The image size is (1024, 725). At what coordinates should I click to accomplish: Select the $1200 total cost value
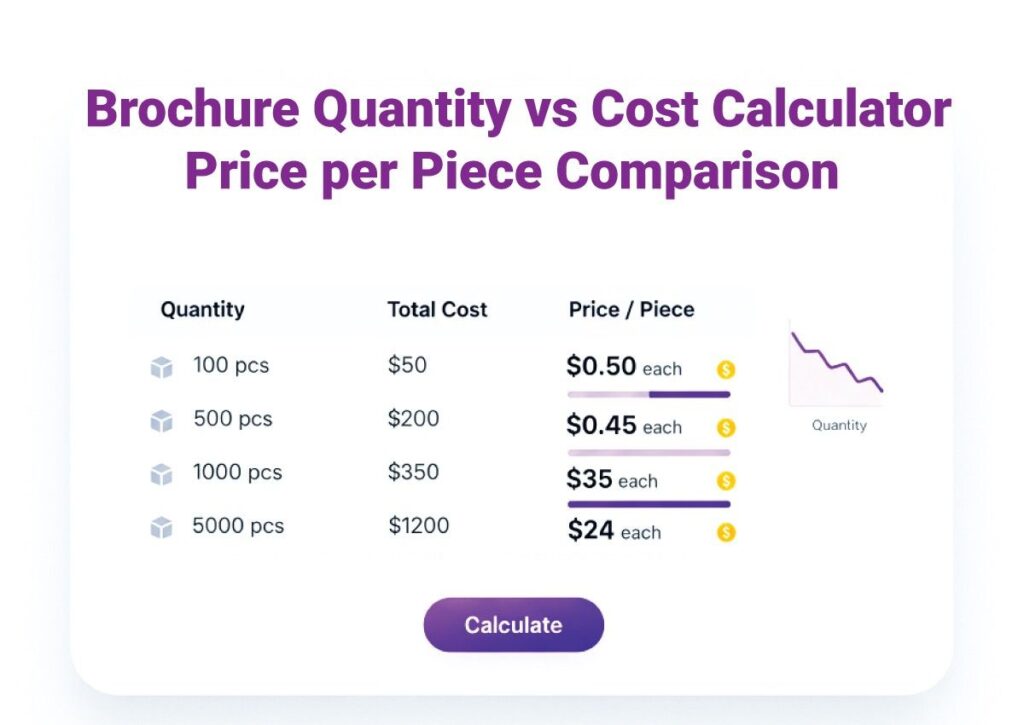[419, 525]
